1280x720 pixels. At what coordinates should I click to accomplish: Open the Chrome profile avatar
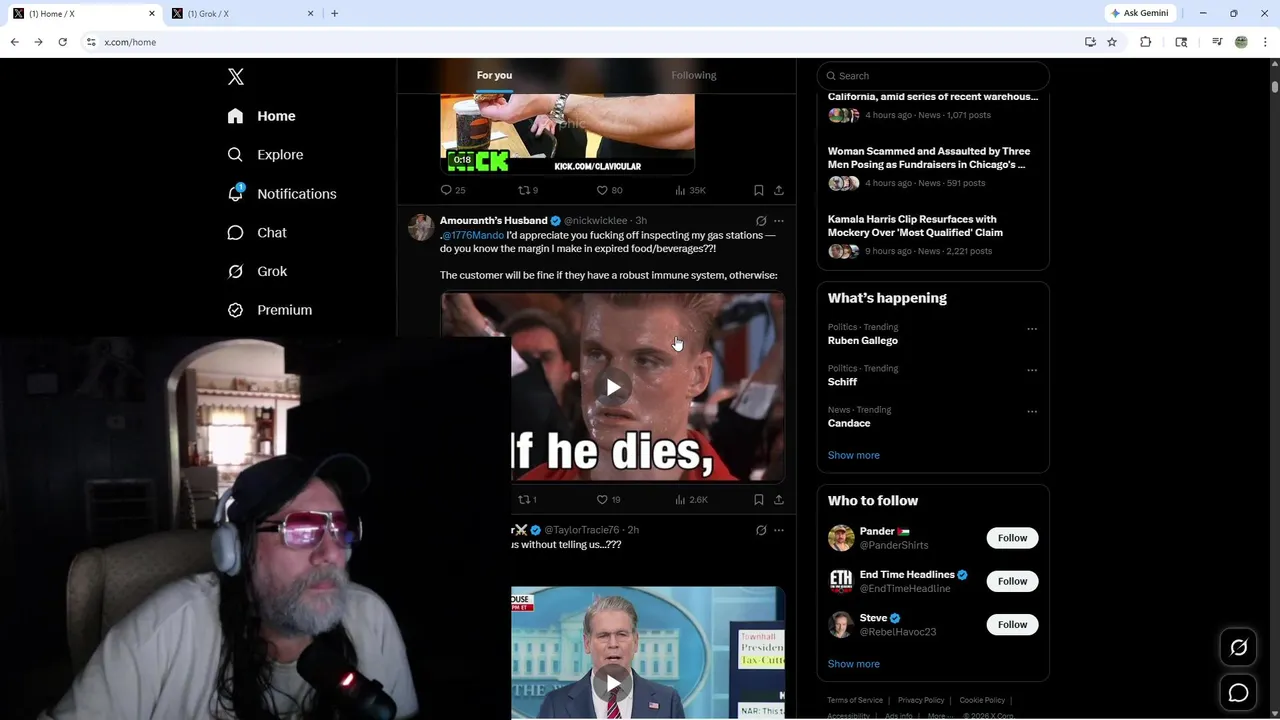click(1241, 42)
